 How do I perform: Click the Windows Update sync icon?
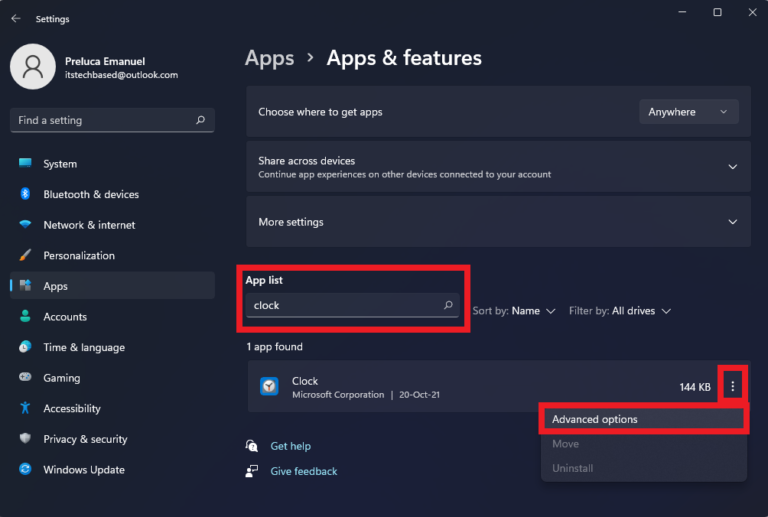click(25, 469)
